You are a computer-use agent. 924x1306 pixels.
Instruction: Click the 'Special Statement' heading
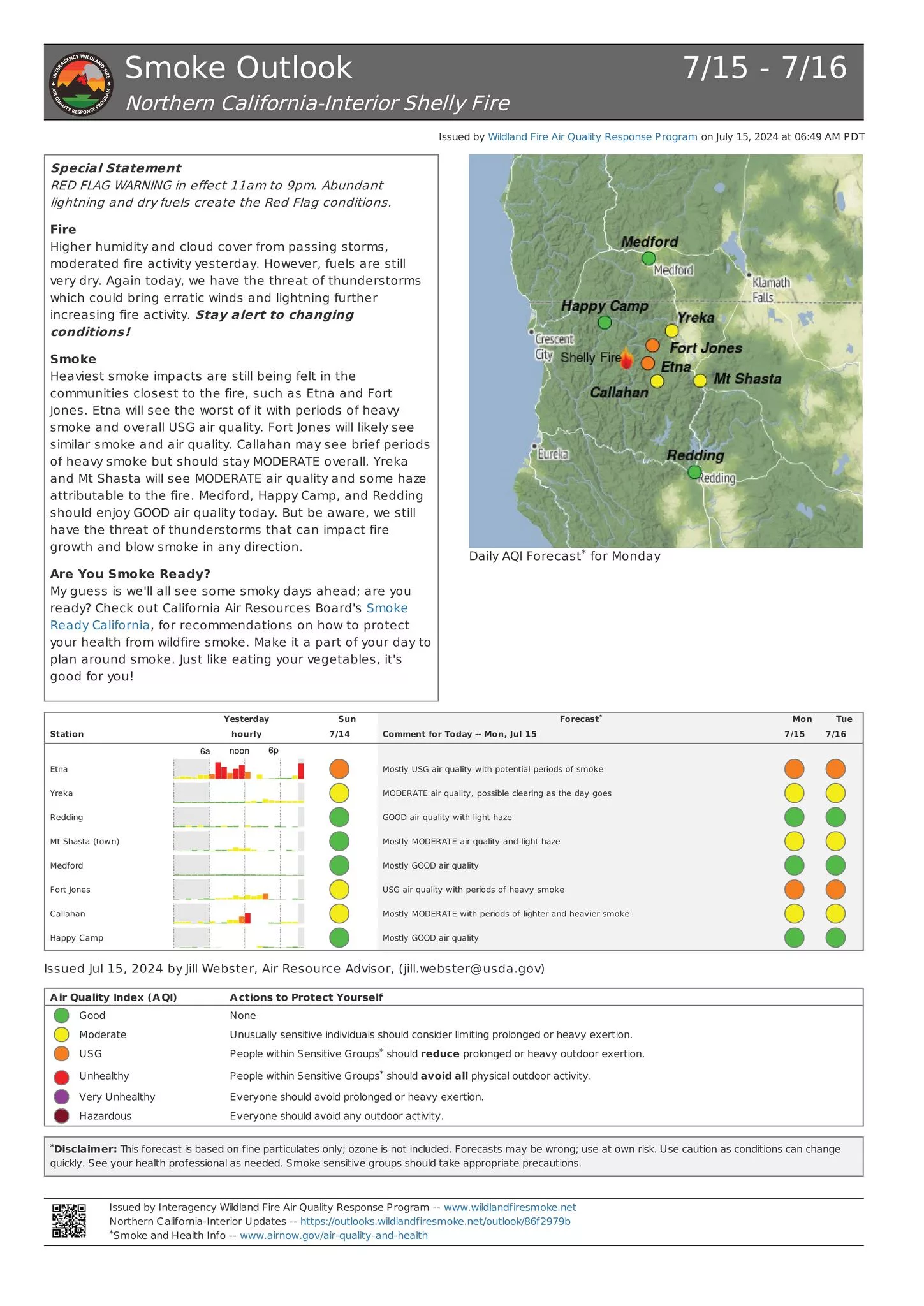tap(116, 168)
